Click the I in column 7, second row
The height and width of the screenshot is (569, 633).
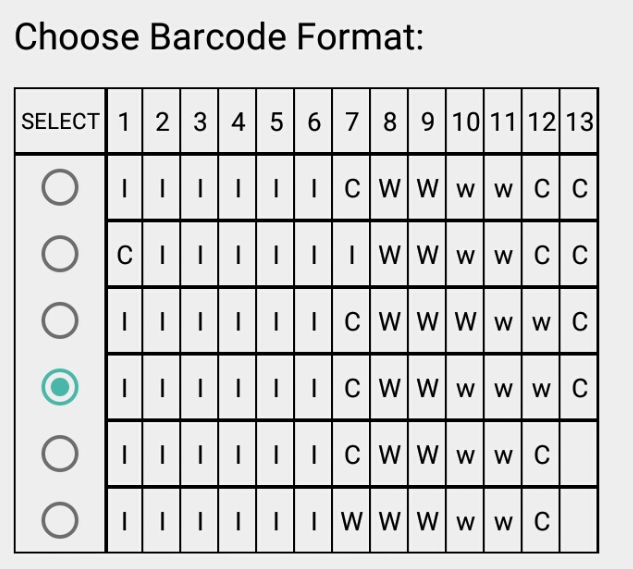(352, 255)
